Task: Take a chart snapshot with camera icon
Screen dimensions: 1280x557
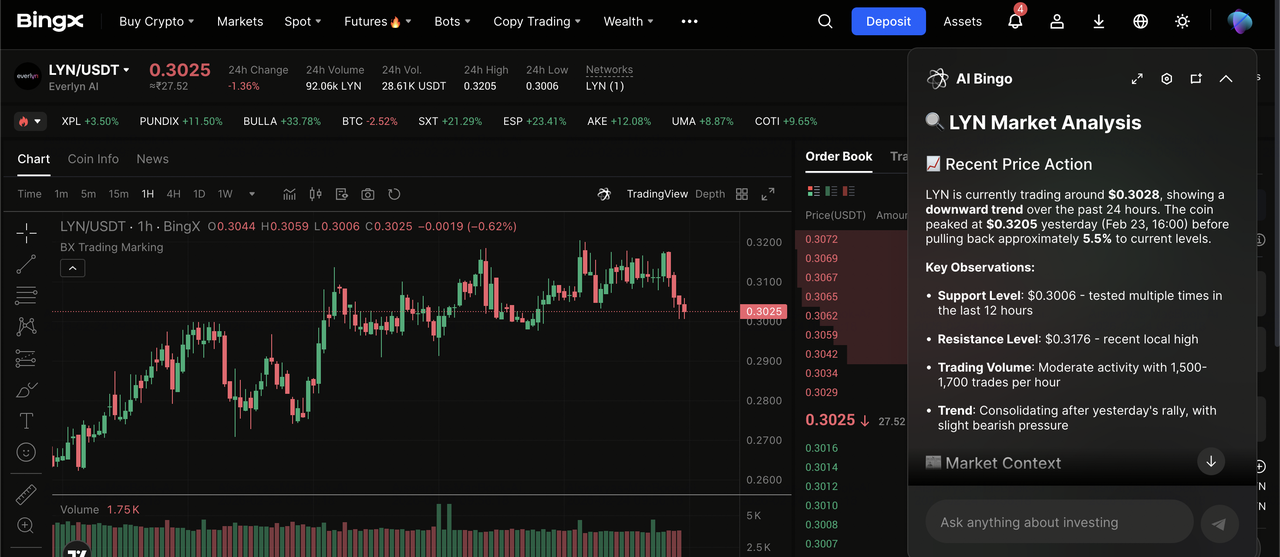Action: click(368, 194)
